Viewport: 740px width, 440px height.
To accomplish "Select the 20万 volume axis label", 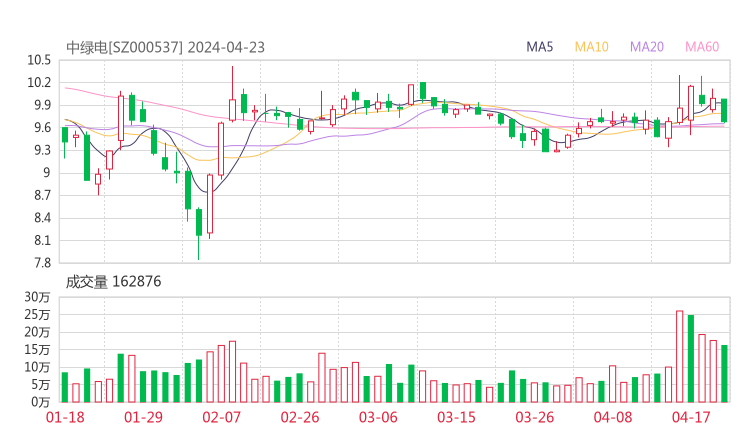I will pyautogui.click(x=37, y=332).
